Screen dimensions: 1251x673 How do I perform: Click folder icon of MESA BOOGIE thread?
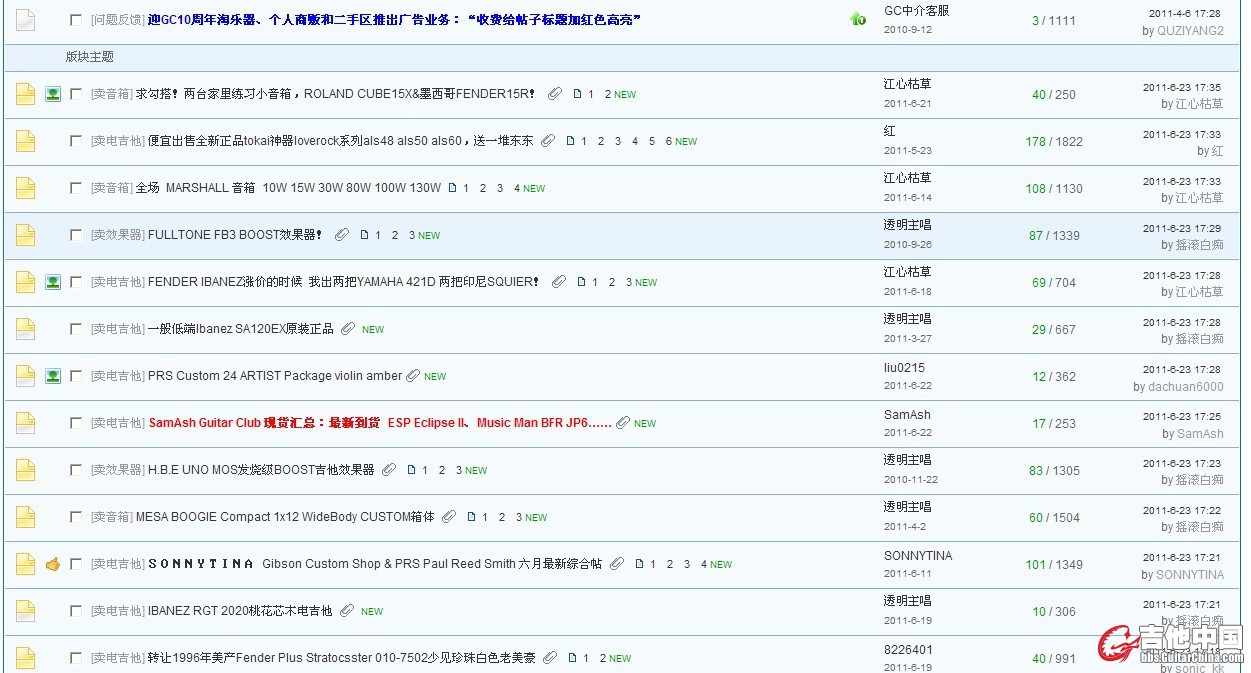click(x=25, y=517)
